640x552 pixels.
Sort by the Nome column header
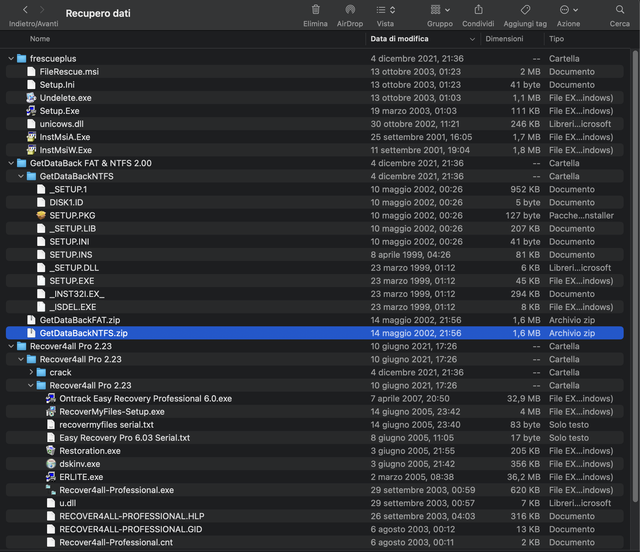click(x=40, y=39)
